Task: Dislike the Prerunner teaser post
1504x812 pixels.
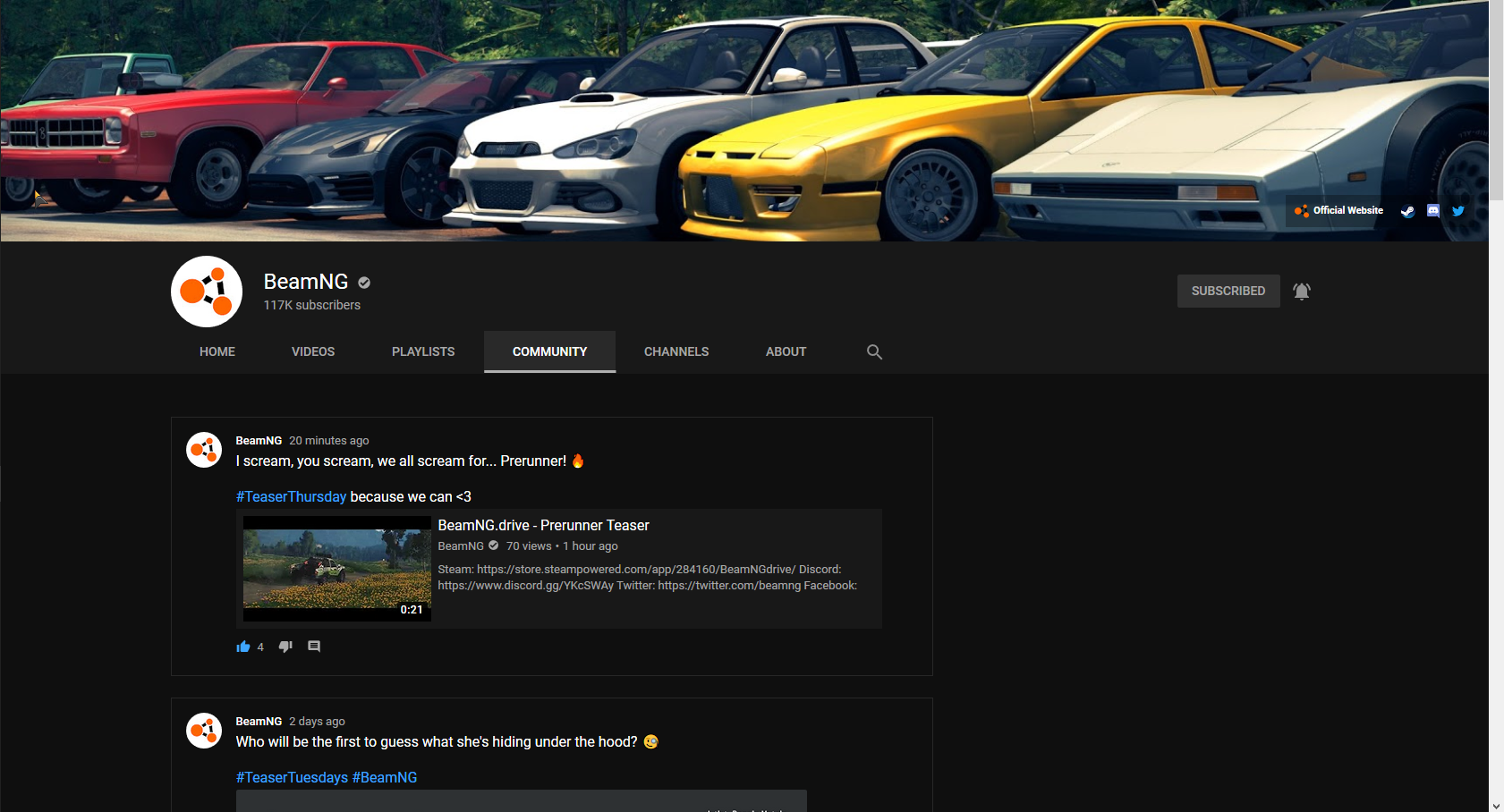Action: (285, 647)
